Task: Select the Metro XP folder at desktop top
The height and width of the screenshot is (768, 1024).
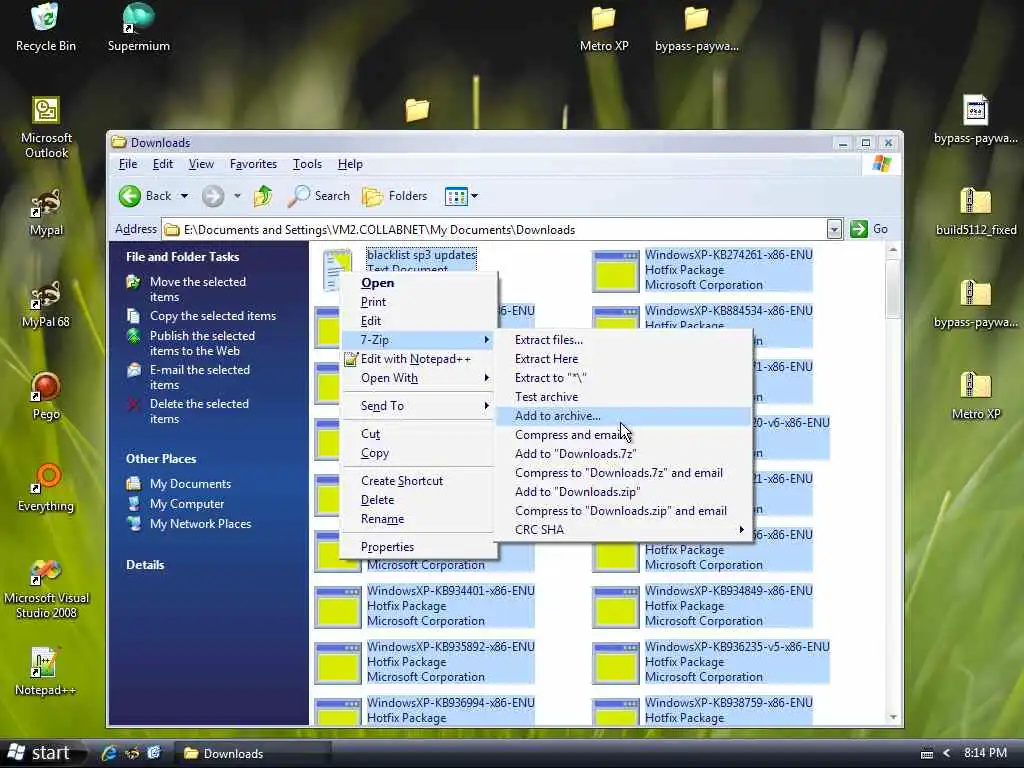Action: tap(604, 29)
